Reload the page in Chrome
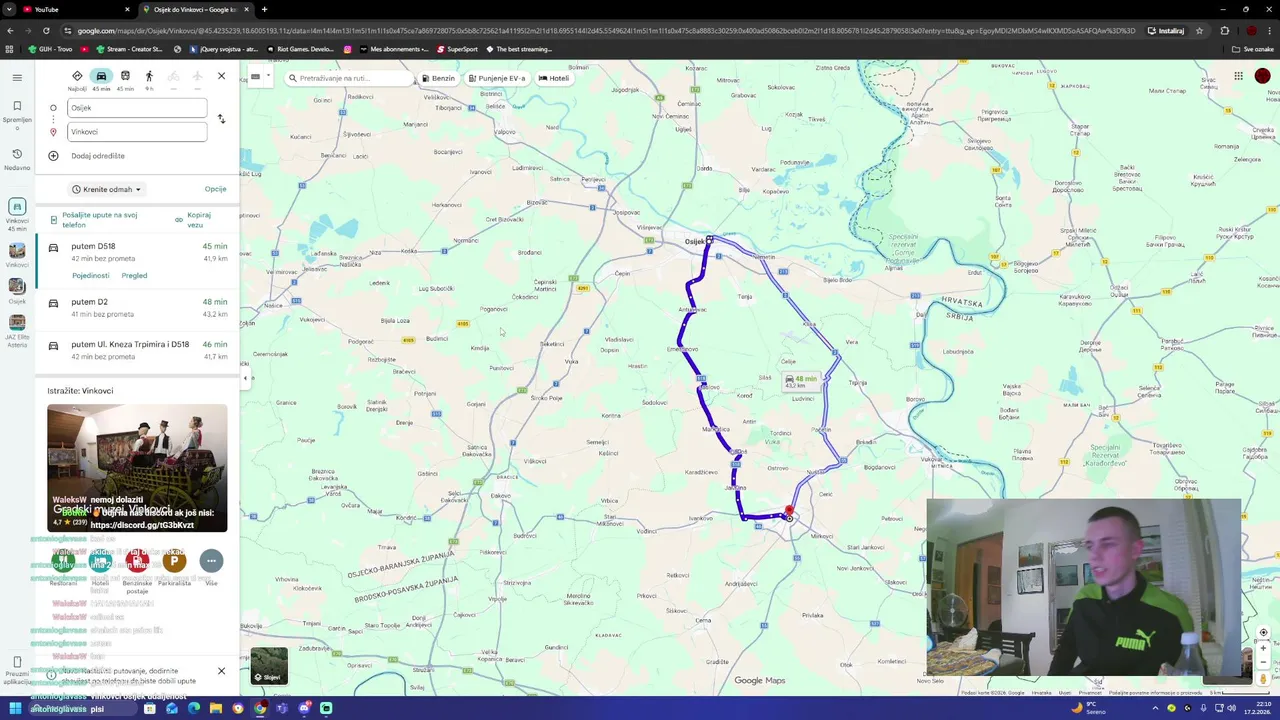 point(46,31)
